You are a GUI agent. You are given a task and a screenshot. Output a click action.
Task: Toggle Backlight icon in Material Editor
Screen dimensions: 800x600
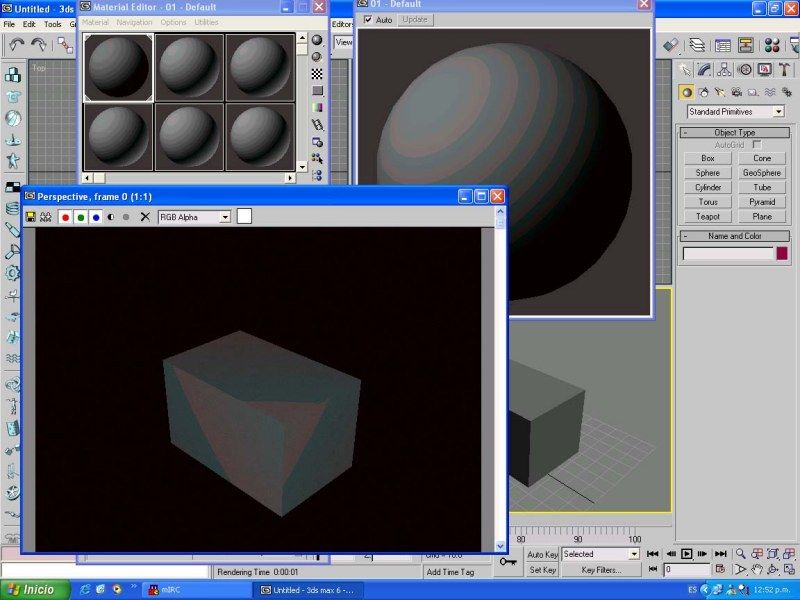317,57
